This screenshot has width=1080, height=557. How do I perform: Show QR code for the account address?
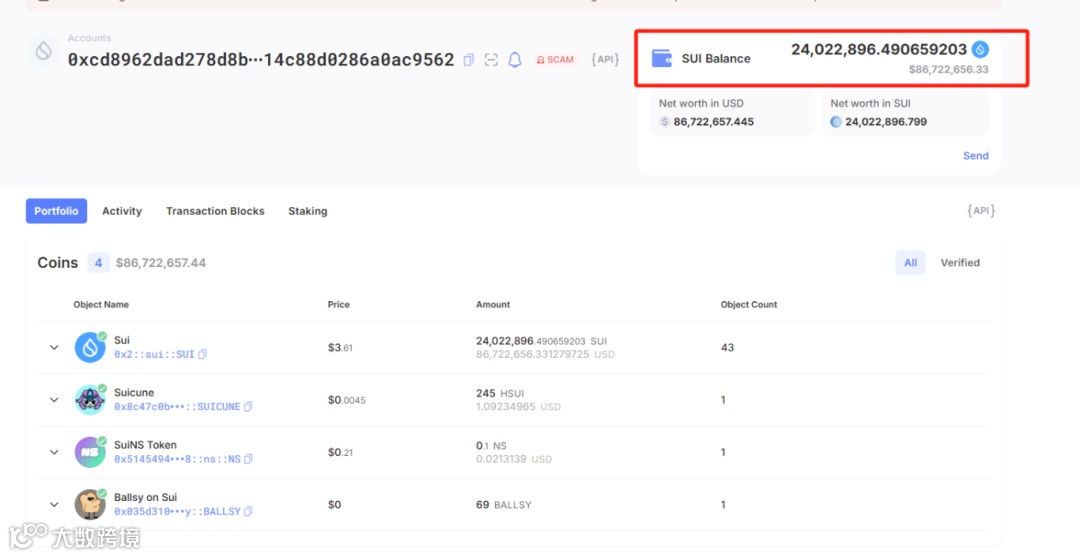point(491,60)
